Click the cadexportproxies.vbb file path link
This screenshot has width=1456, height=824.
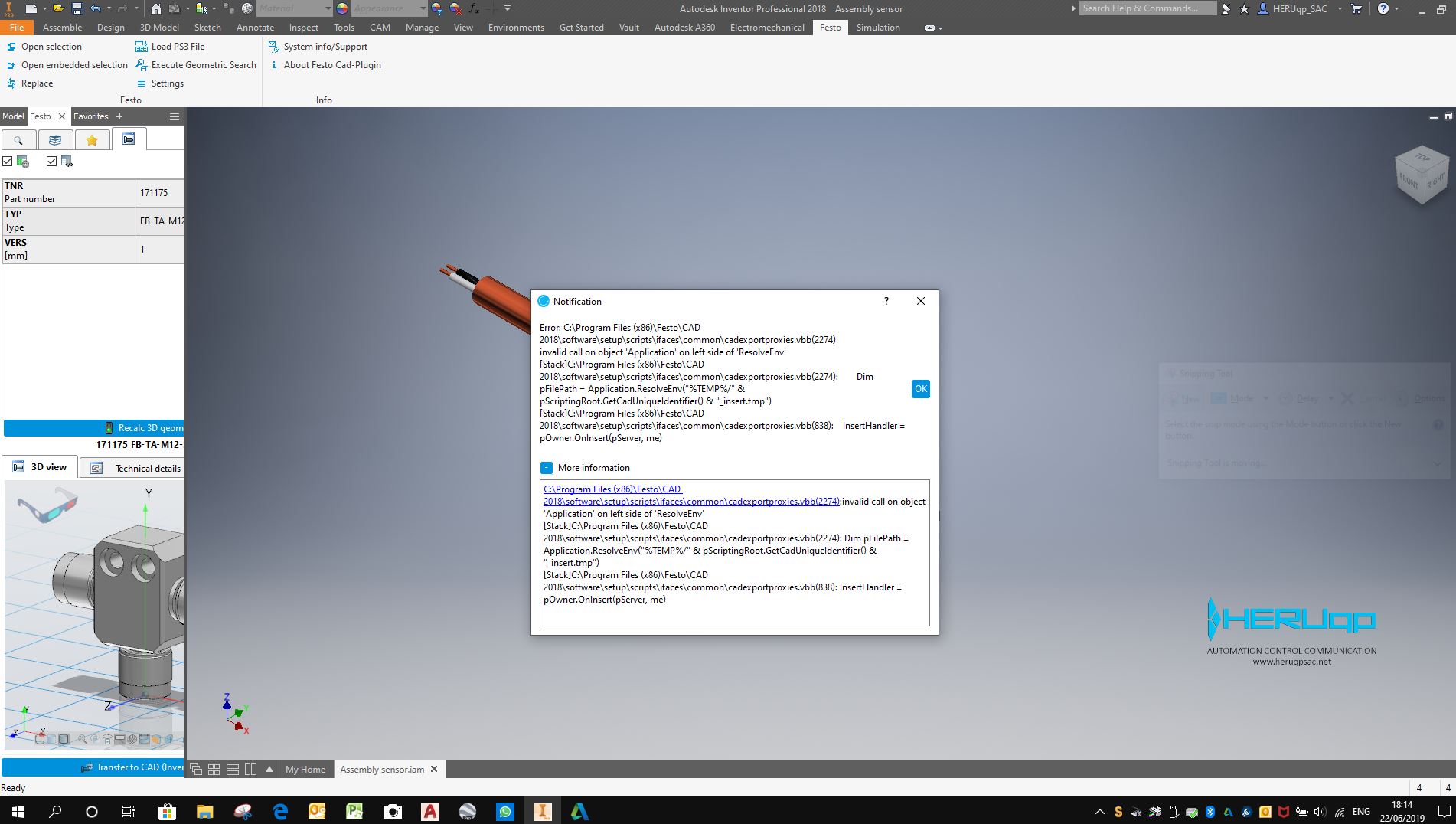pos(691,495)
